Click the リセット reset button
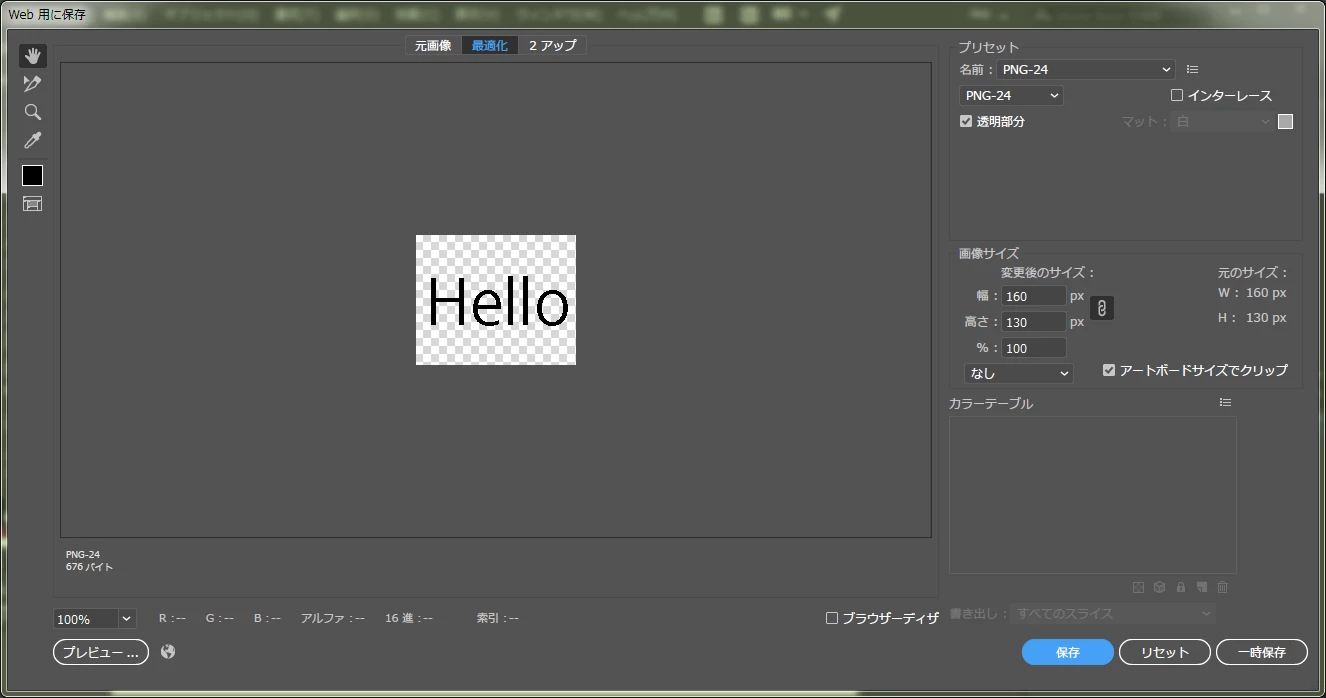This screenshot has height=698, width=1326. click(1165, 652)
